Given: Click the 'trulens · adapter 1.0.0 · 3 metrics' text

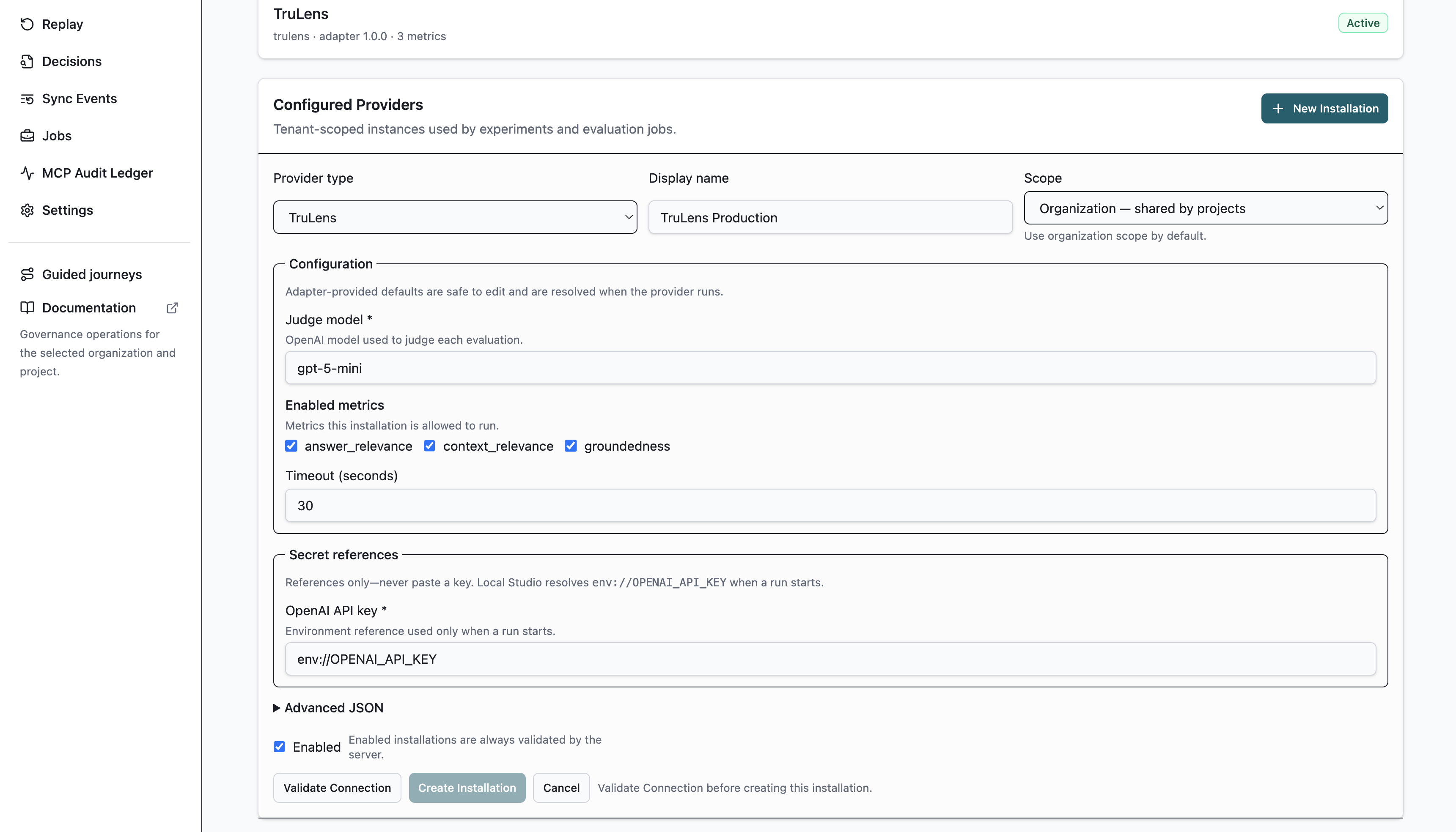Looking at the screenshot, I should click(360, 36).
